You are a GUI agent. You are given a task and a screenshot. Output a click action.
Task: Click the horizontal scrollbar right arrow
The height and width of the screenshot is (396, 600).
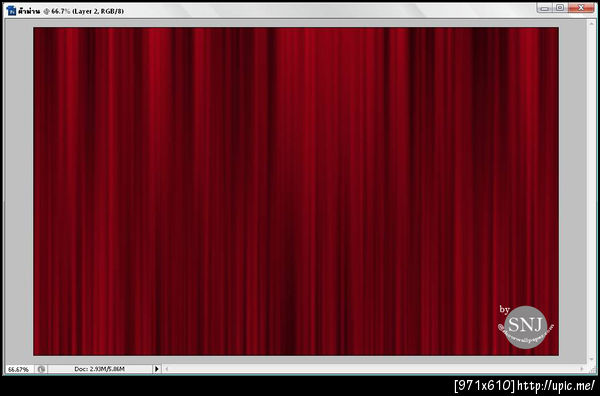click(x=582, y=369)
